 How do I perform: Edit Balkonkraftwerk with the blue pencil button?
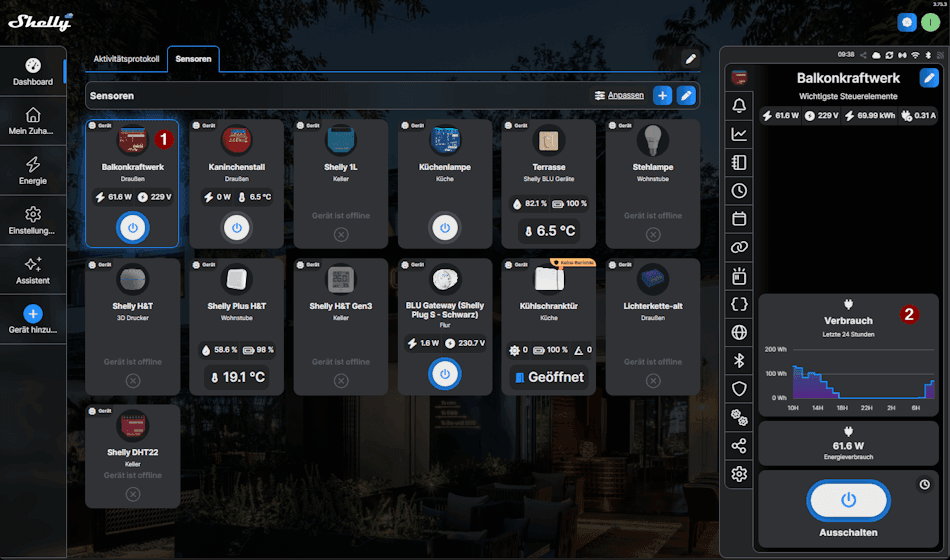(x=929, y=78)
